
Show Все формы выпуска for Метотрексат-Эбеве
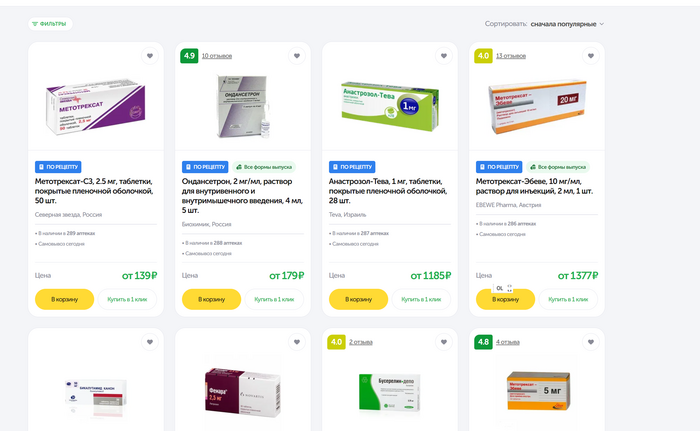point(558,167)
